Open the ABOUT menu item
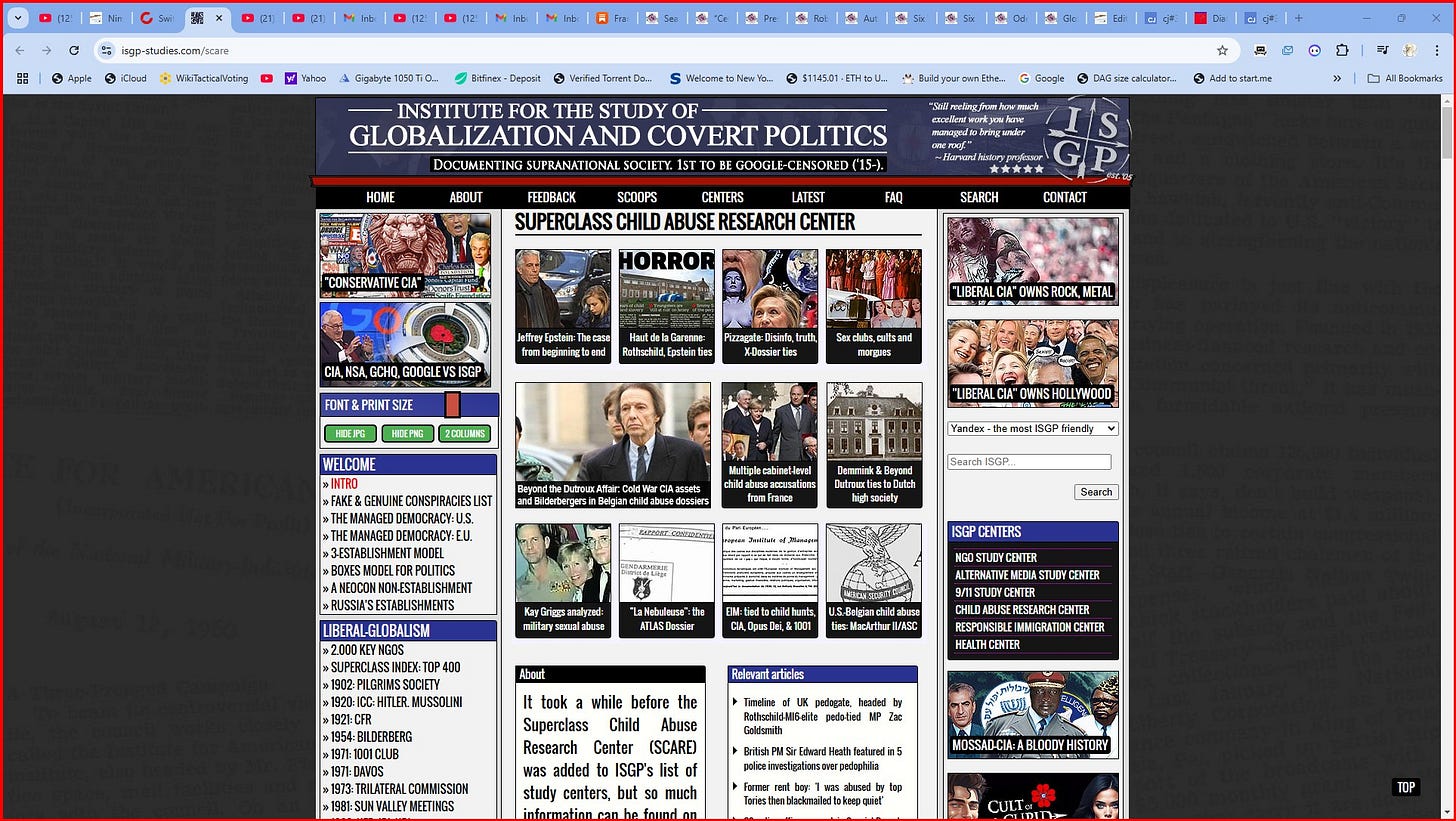 click(466, 197)
